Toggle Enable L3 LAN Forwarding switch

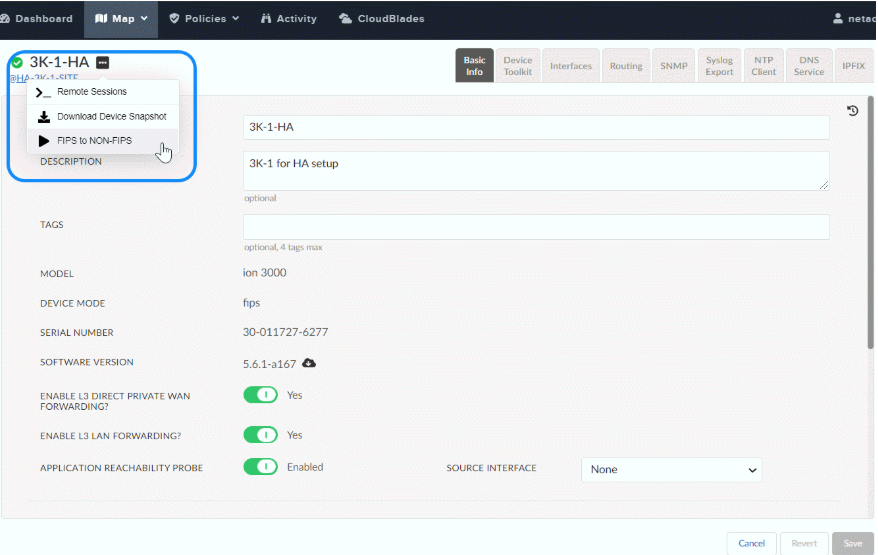click(x=261, y=435)
